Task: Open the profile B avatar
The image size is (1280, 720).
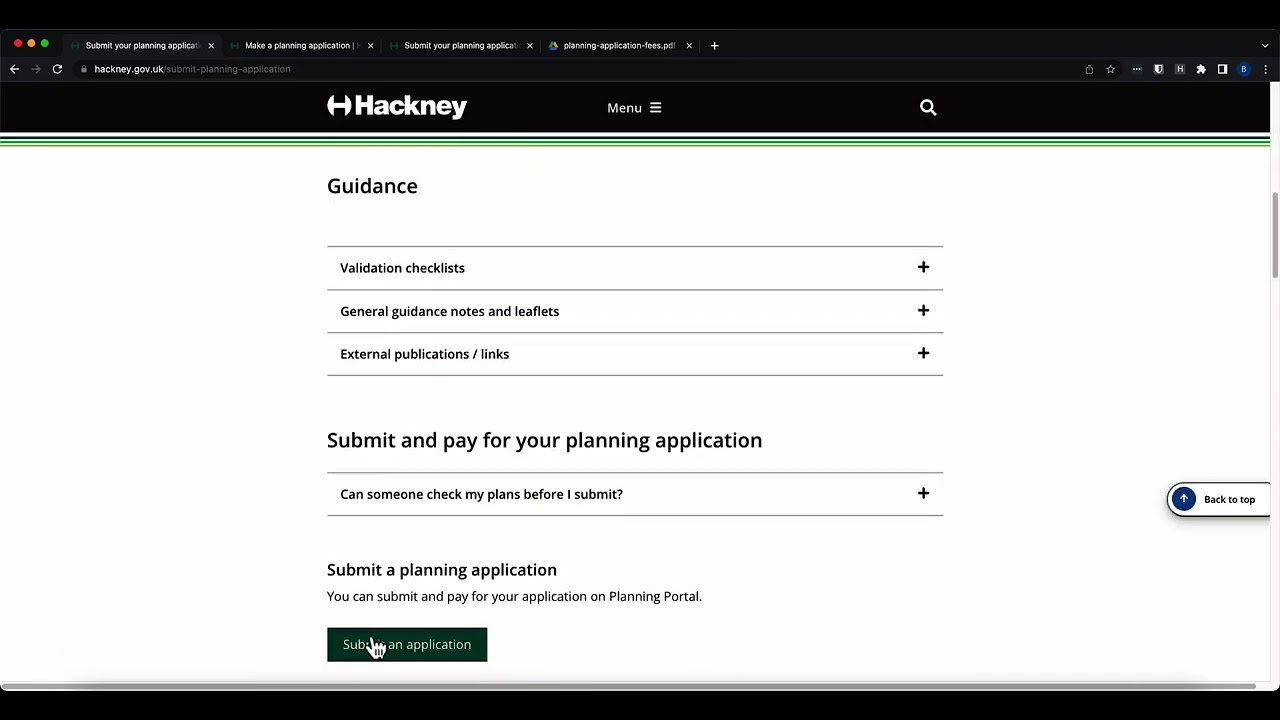Action: coord(1244,69)
